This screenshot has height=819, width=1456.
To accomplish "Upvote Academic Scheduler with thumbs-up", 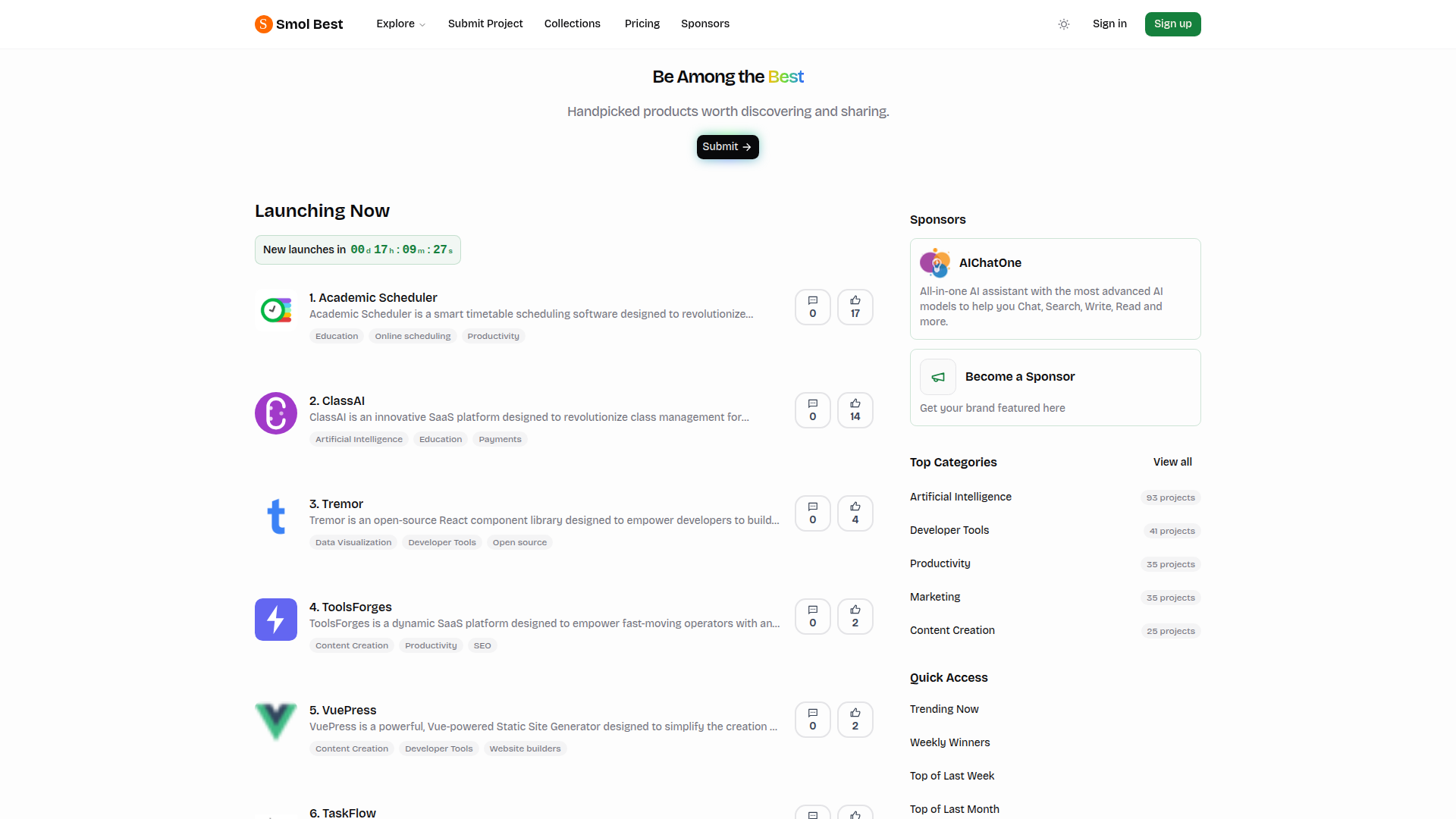I will (x=855, y=307).
